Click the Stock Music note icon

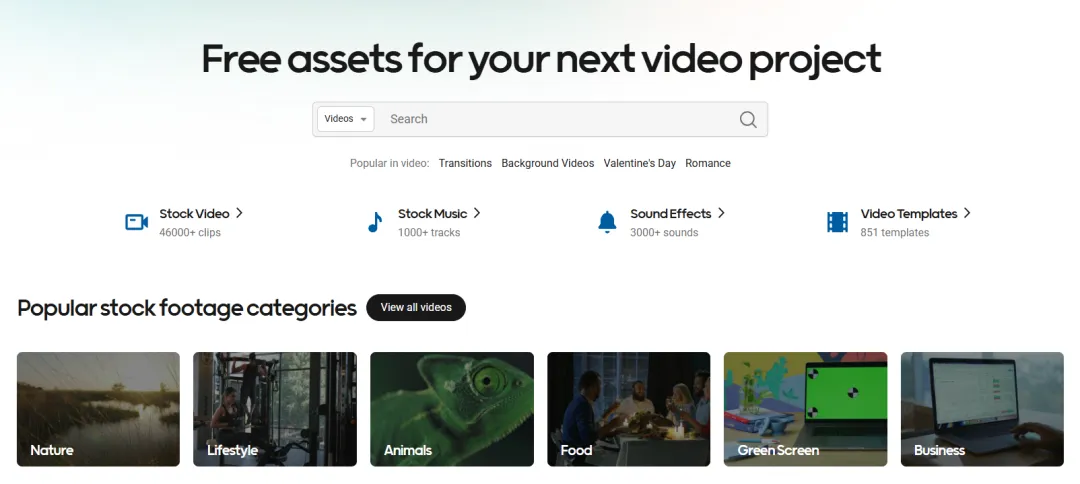[x=375, y=222]
